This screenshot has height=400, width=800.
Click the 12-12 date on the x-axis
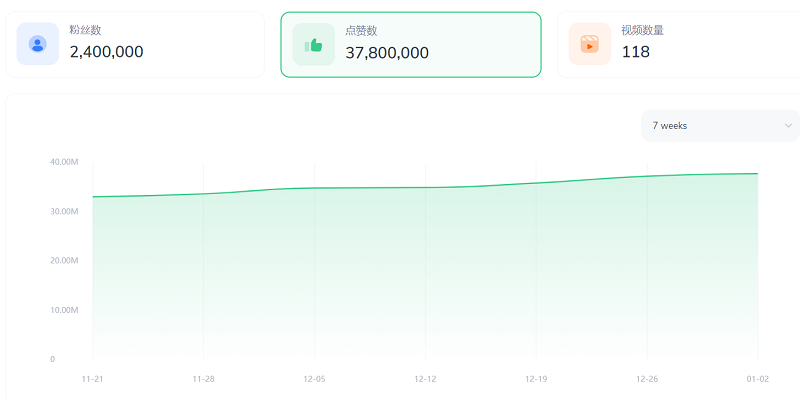click(426, 379)
